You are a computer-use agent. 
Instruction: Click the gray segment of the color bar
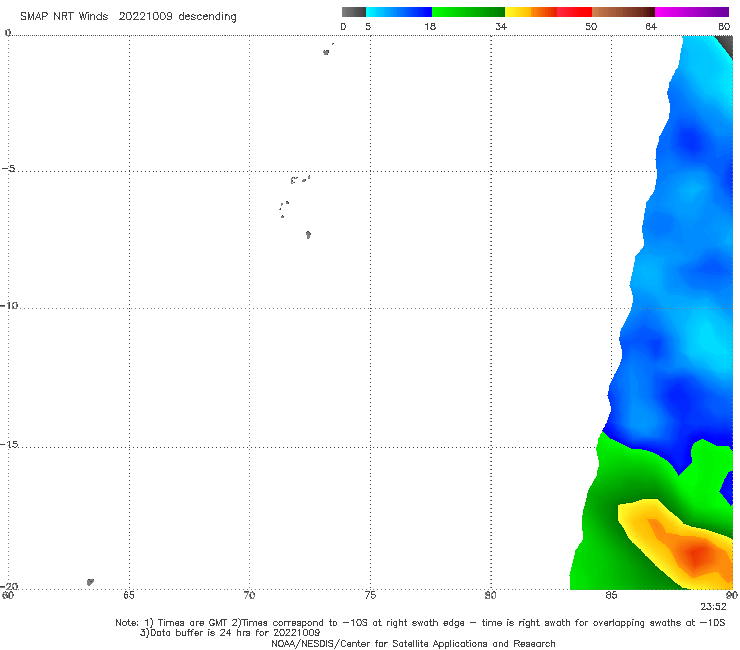353,12
